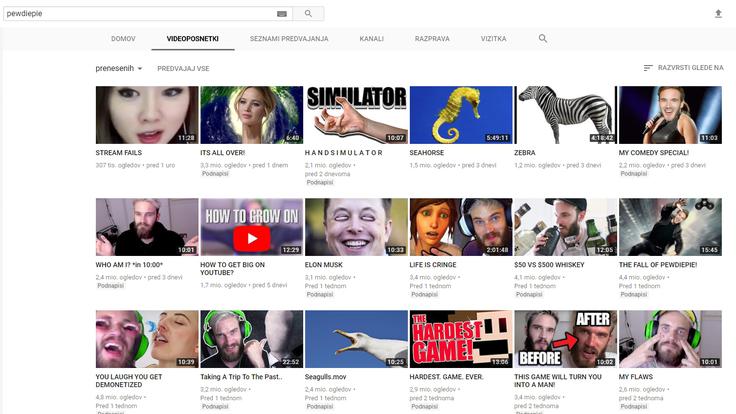Click 307 tis. ogledov text under STREAM FAILS

[x=118, y=165]
